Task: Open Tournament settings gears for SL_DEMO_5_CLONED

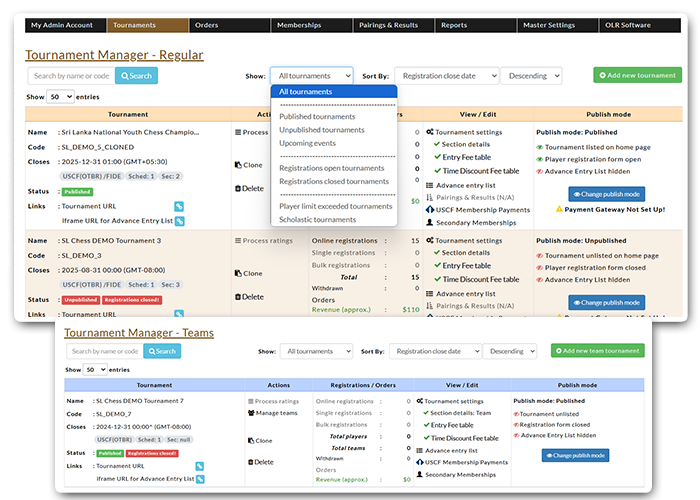Action: coord(464,132)
